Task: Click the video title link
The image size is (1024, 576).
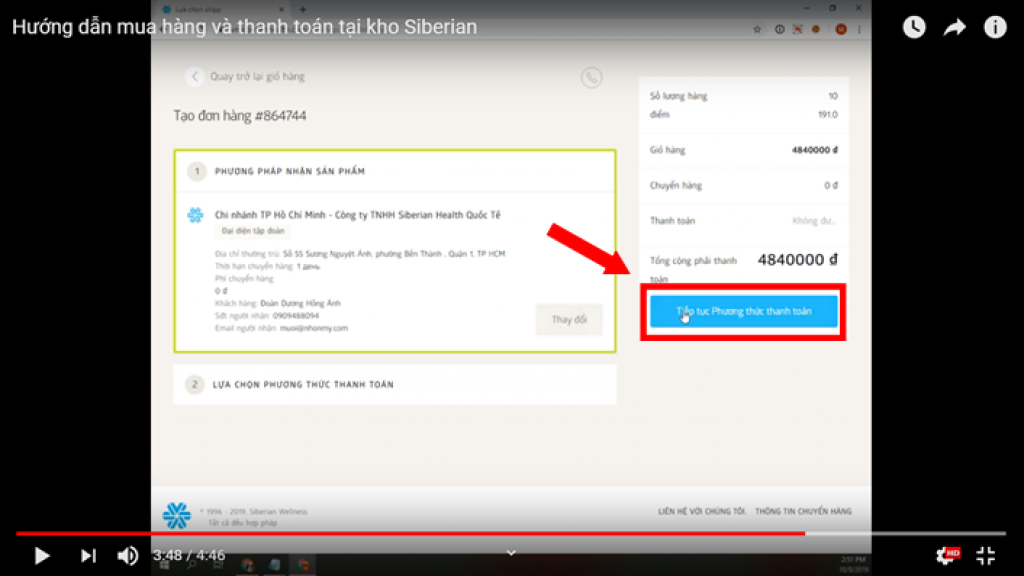Action: coord(244,27)
